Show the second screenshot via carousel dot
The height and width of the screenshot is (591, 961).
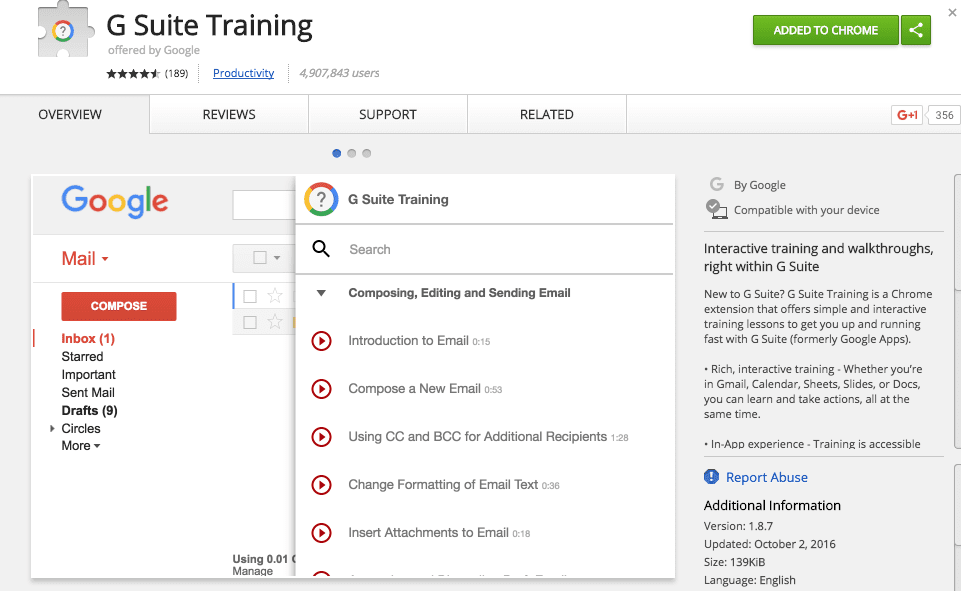click(x=352, y=153)
